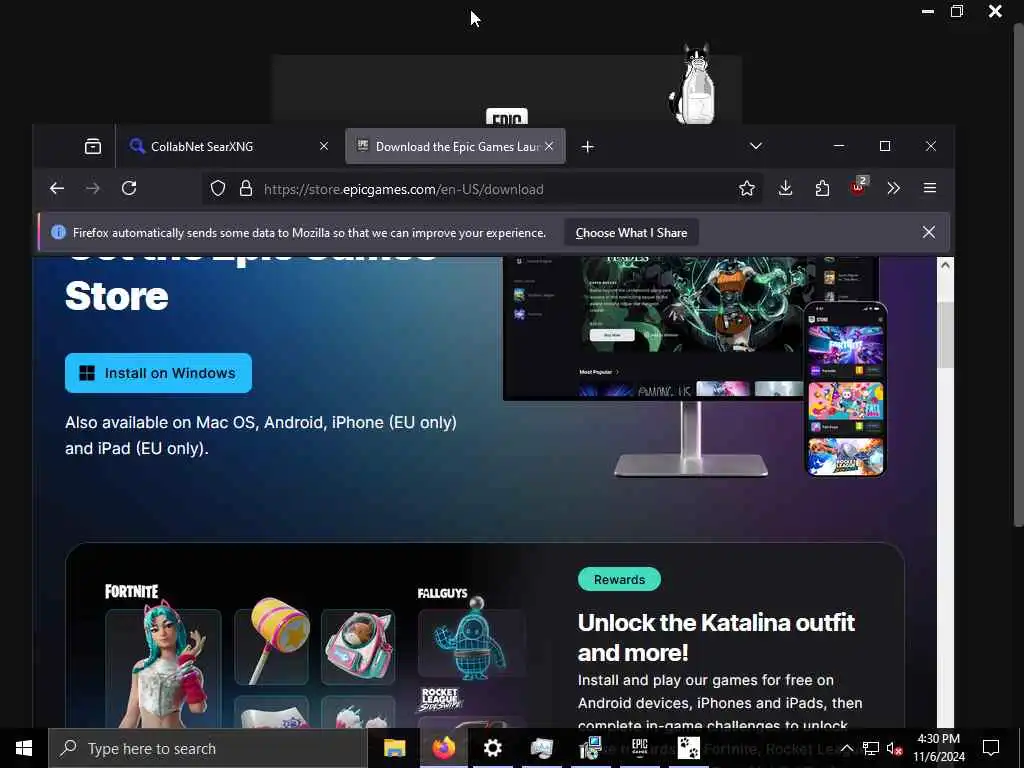1024x768 pixels.
Task: Show more toolbar tools overflow chevrons
Action: point(893,189)
